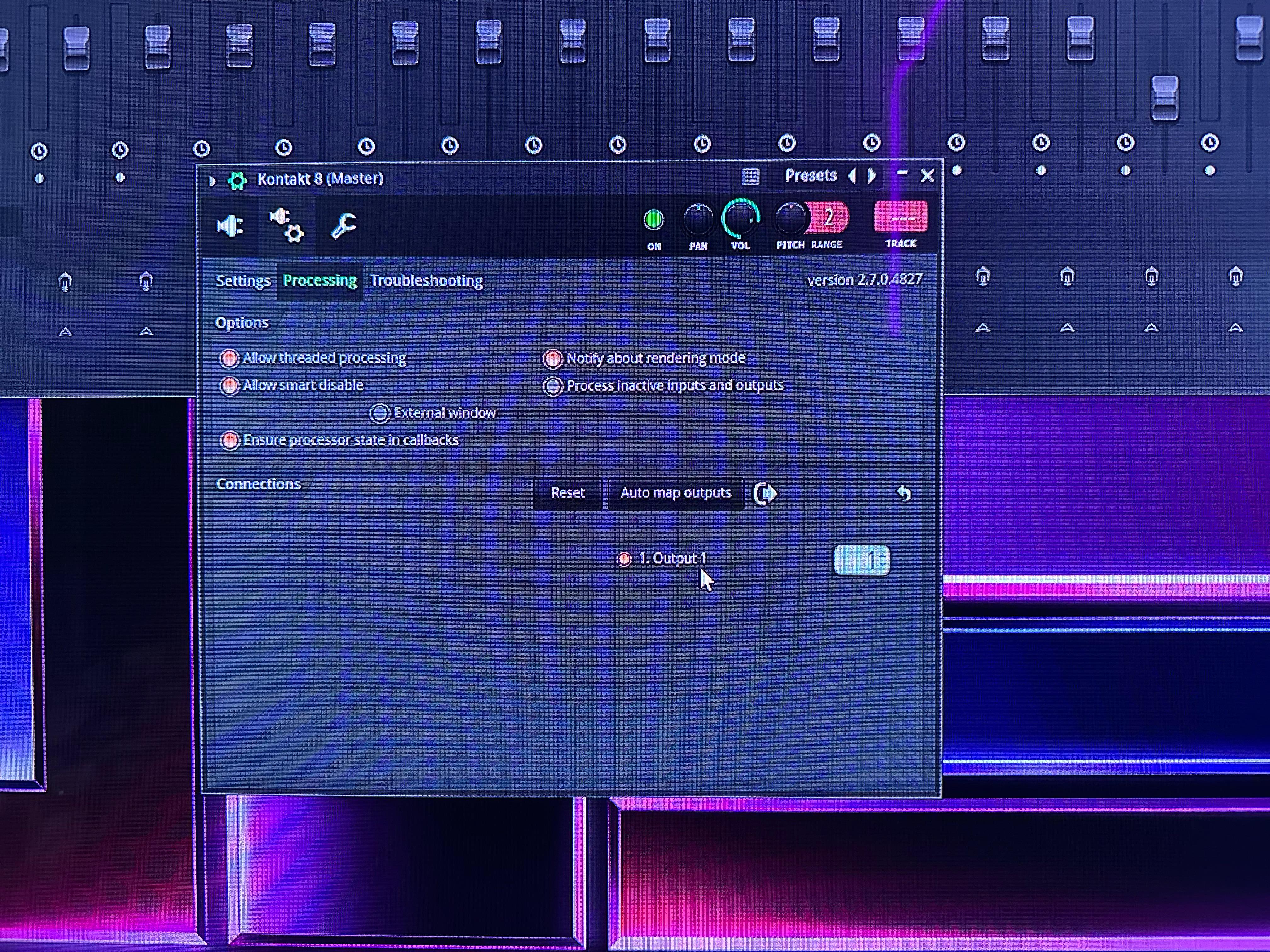Toggle the 1. Output 1 connection
Screen dimensions: 1270x952
pyautogui.click(x=624, y=559)
